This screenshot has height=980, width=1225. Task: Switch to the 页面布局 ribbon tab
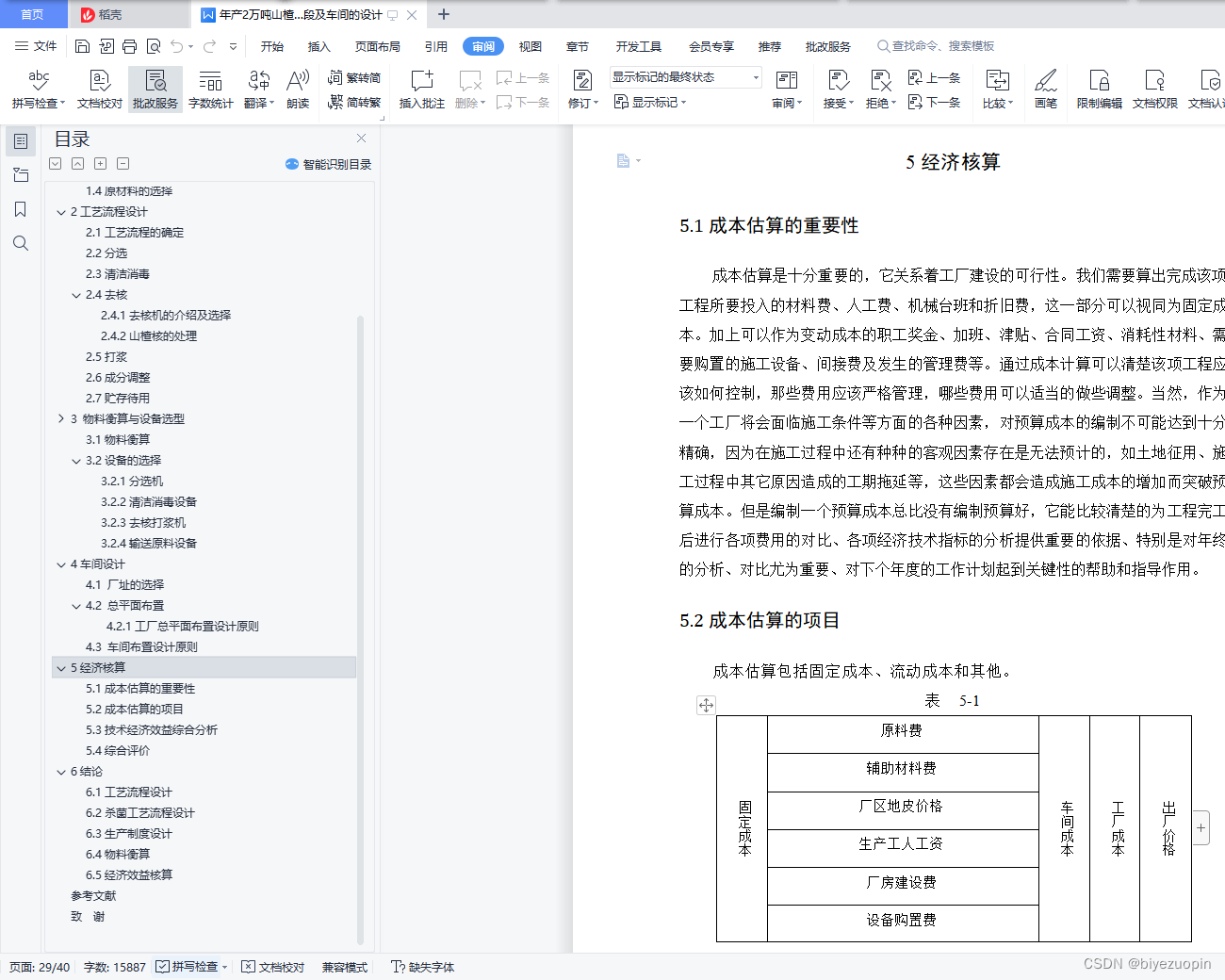[378, 46]
